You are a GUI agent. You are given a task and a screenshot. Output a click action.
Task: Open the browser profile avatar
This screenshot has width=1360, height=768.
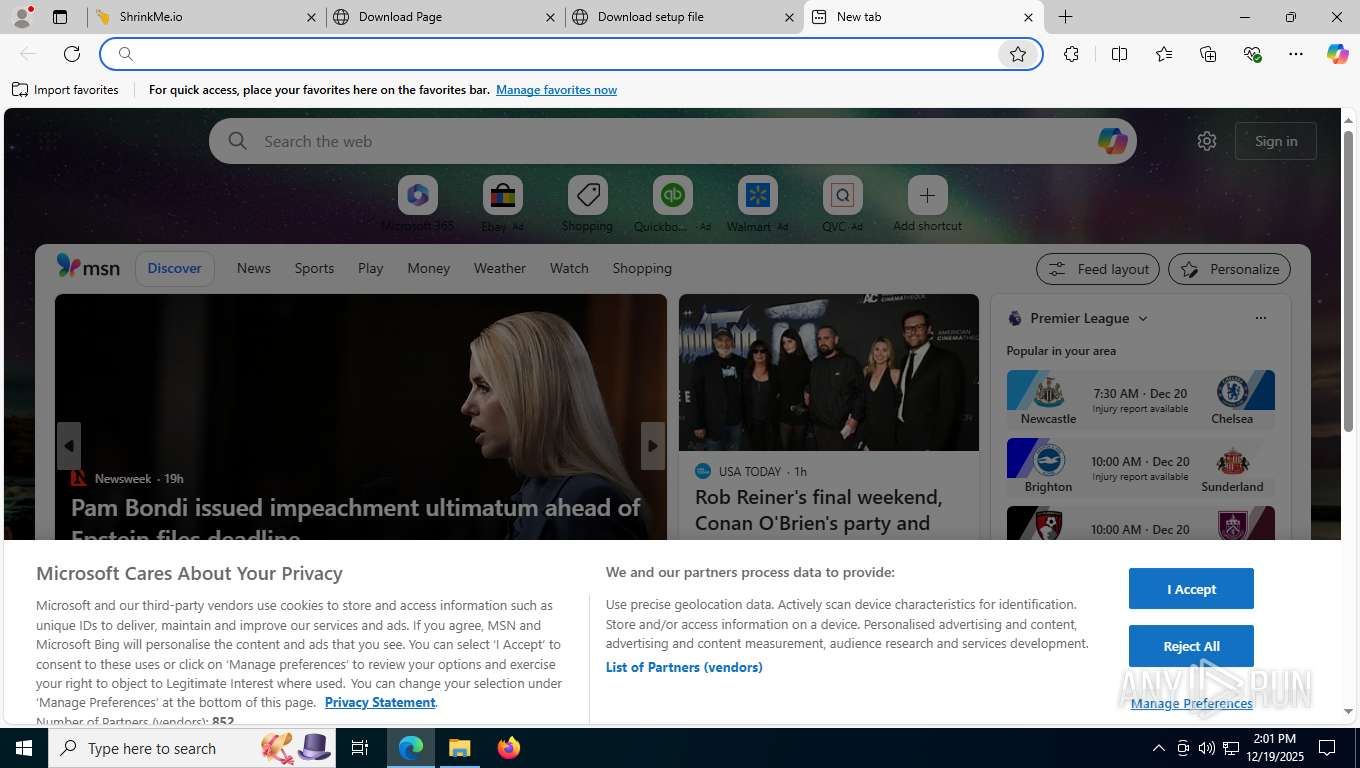[21, 17]
